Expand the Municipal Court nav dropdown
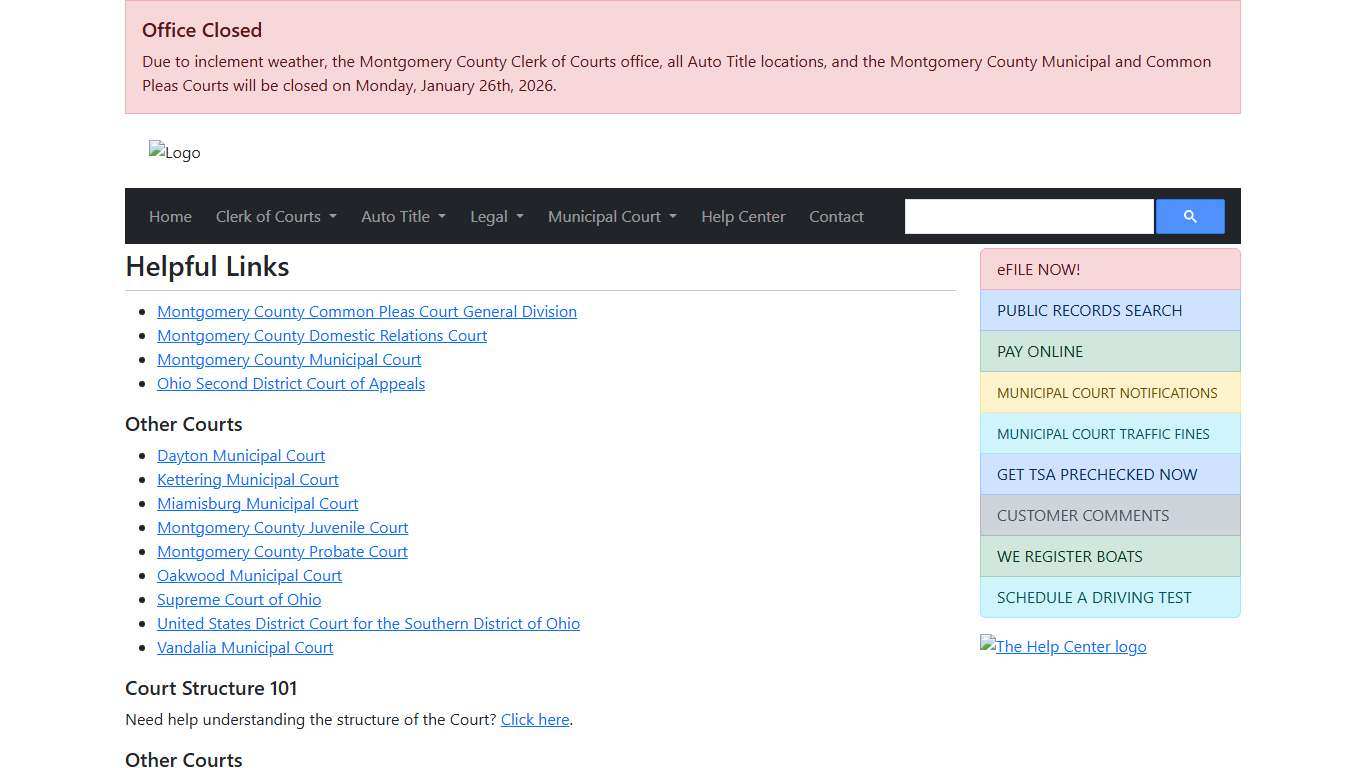Screen dimensions: 1366x768 [612, 217]
